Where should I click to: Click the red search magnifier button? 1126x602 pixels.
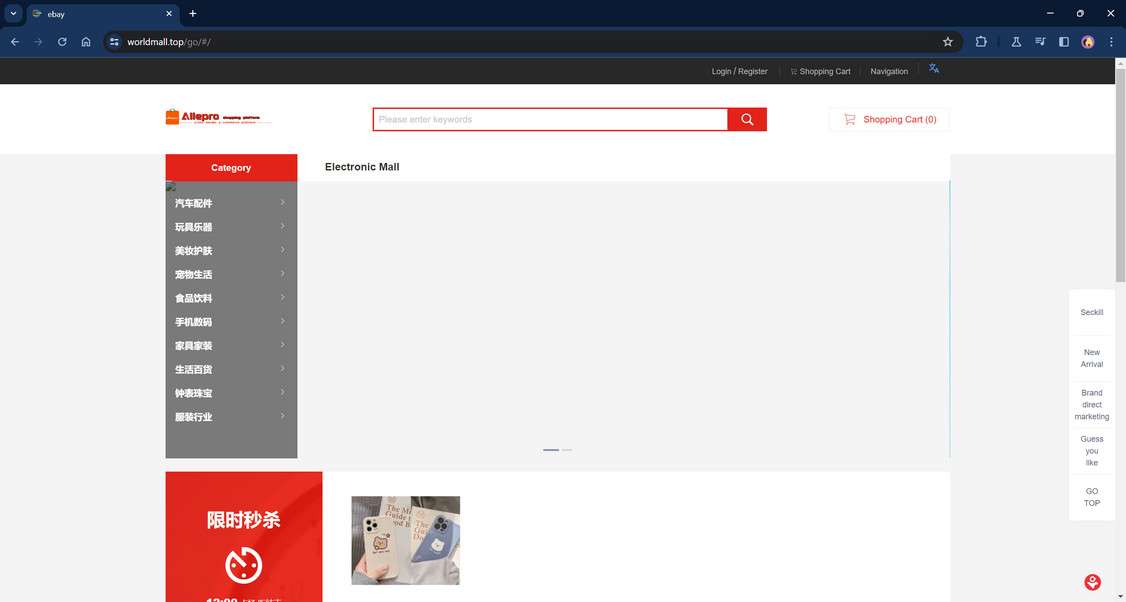tap(747, 119)
